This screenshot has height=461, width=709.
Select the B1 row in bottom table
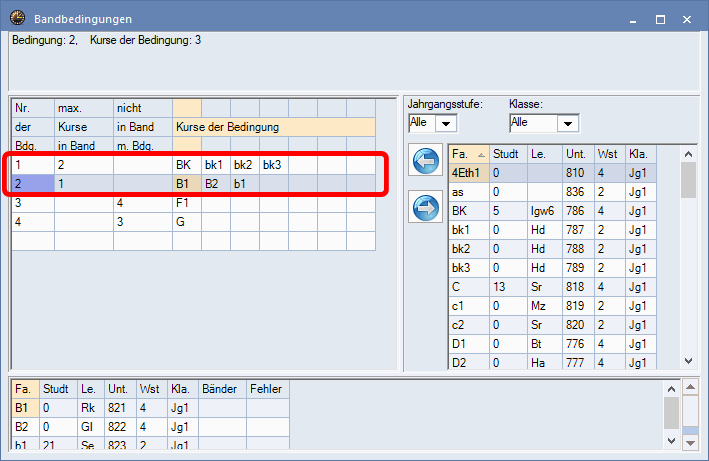tap(25, 408)
